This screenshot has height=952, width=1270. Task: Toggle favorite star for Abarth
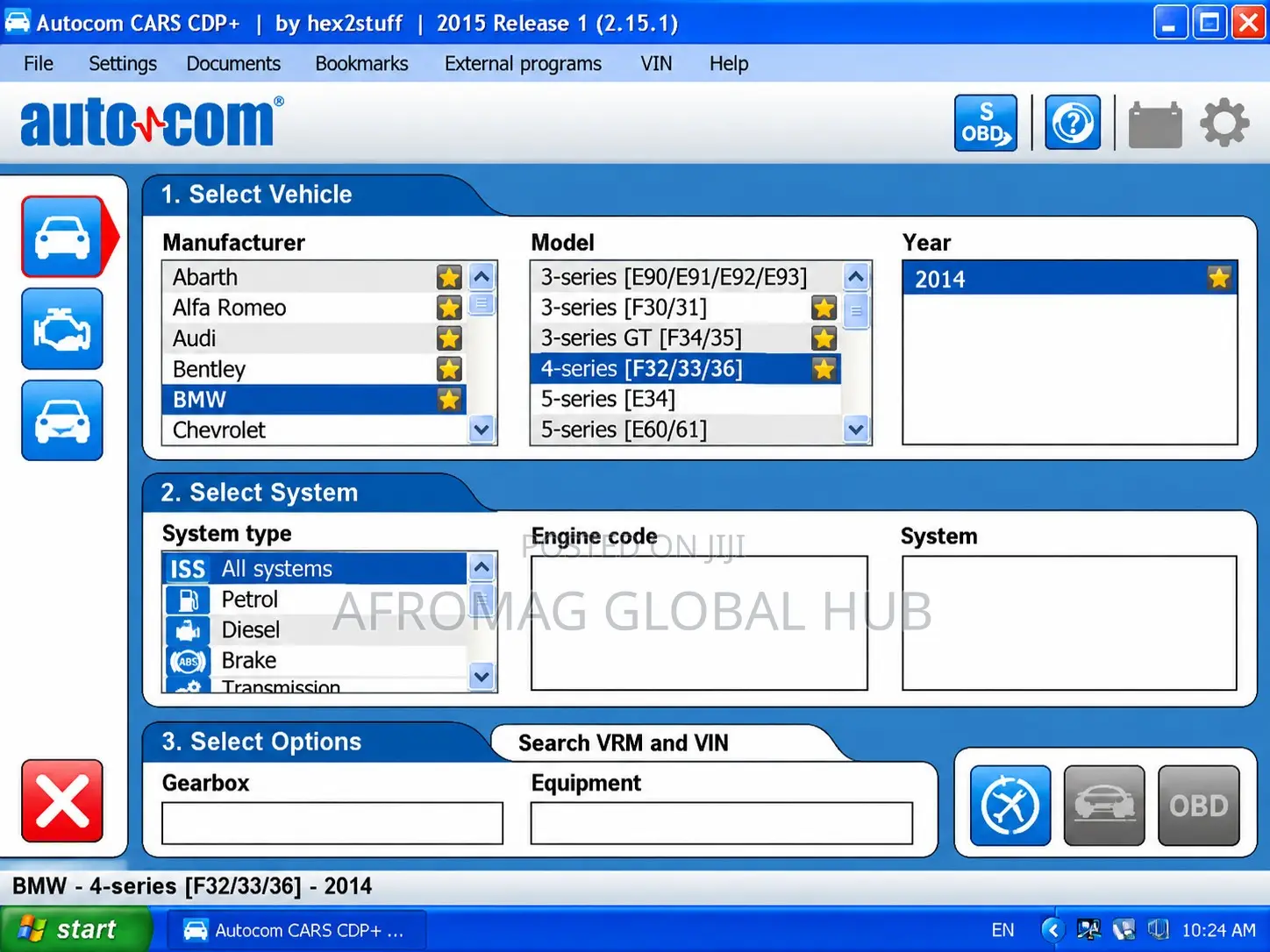[x=449, y=278]
